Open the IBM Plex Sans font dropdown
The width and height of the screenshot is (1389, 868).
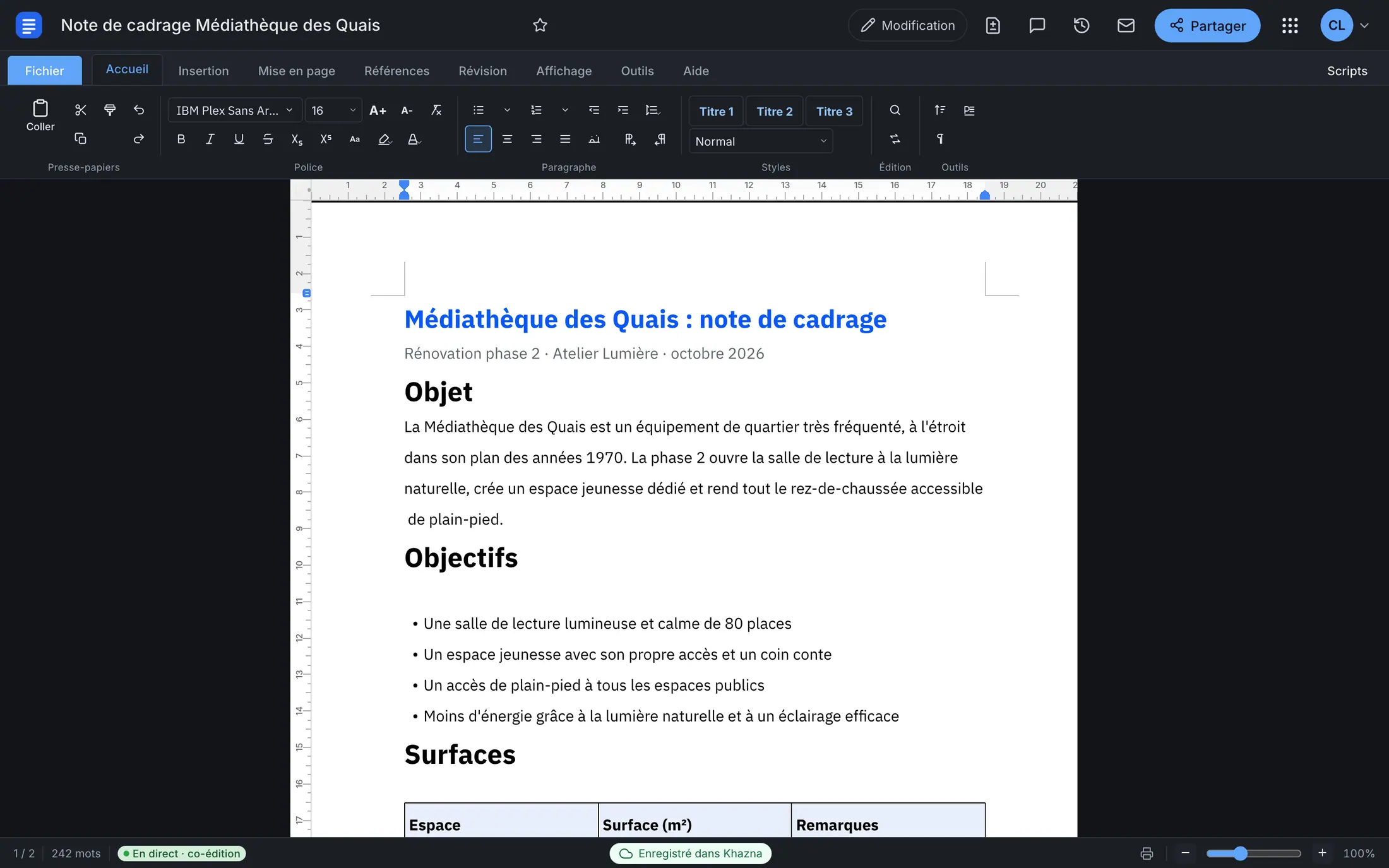(234, 110)
